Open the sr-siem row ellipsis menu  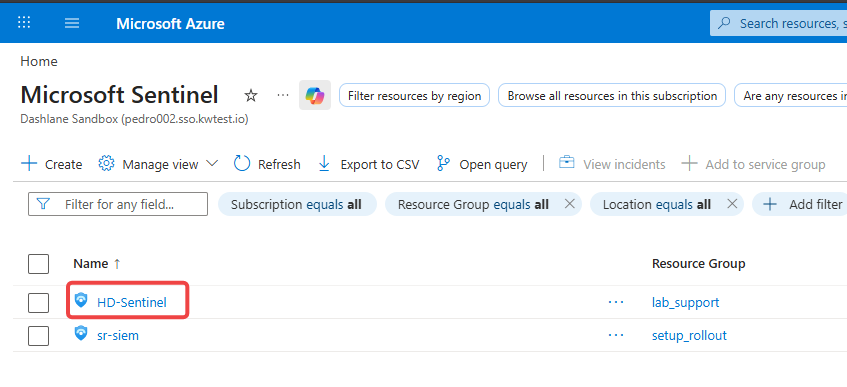click(616, 336)
